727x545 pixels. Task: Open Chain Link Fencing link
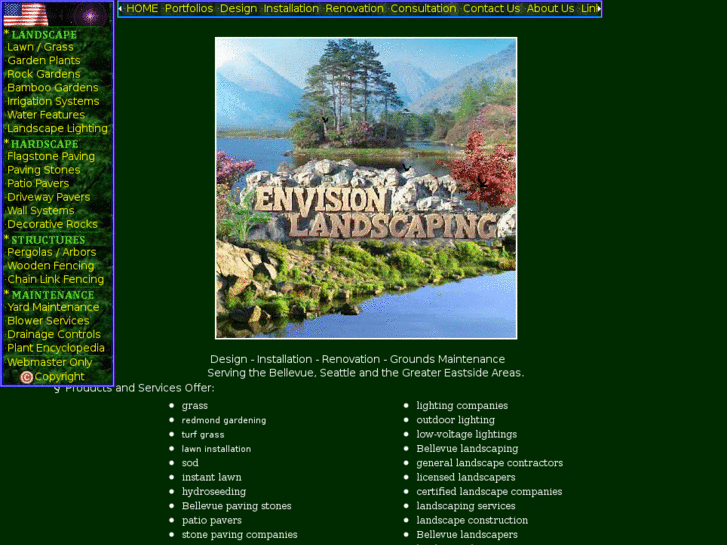pyautogui.click(x=55, y=279)
